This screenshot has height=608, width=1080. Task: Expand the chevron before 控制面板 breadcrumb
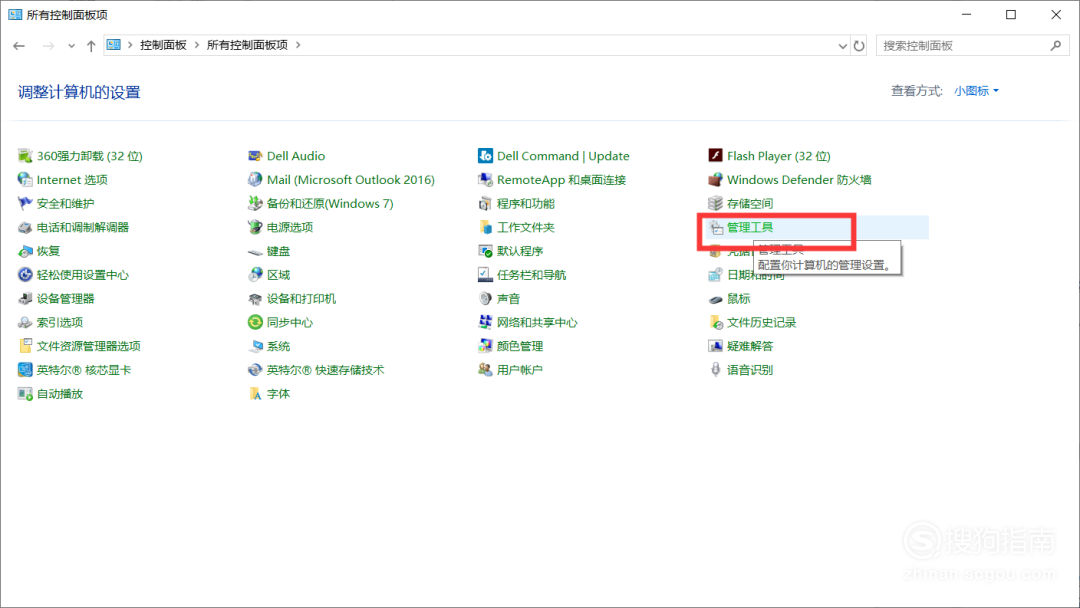(x=129, y=45)
